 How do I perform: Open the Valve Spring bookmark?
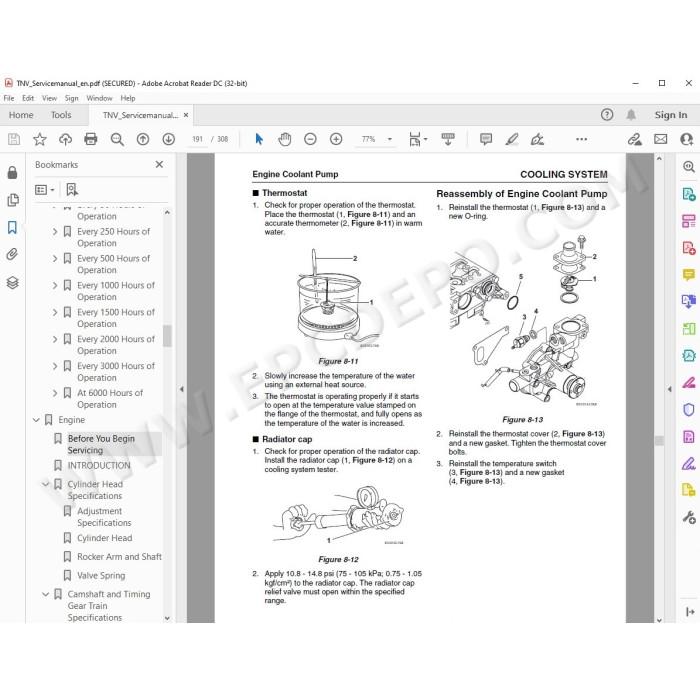click(x=101, y=575)
